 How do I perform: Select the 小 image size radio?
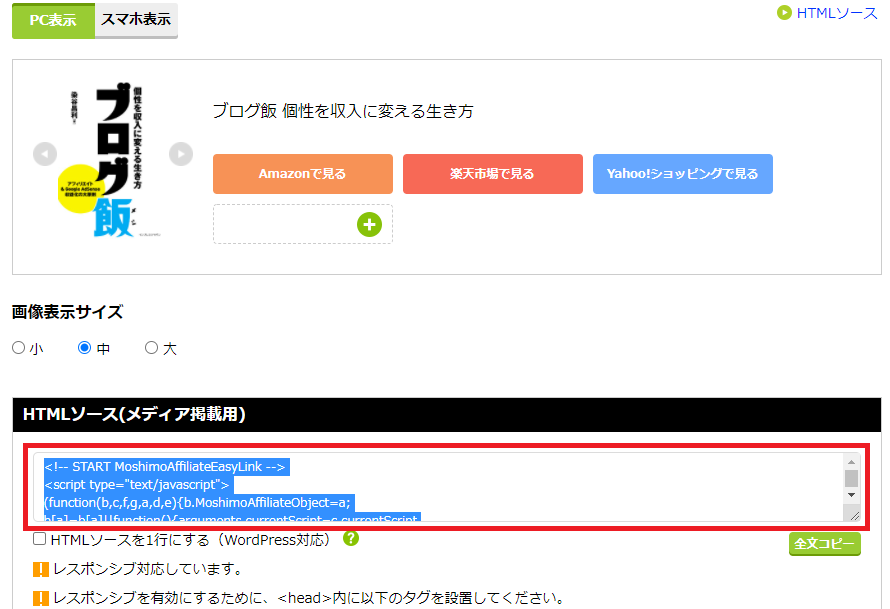coord(19,347)
